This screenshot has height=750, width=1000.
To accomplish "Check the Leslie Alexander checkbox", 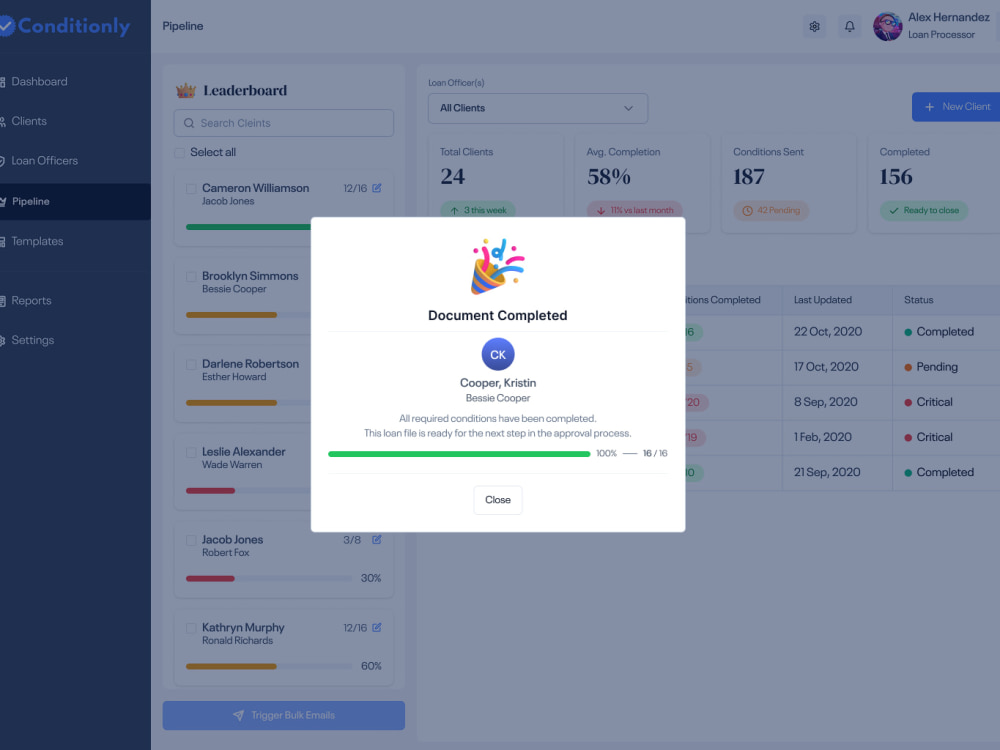I will (191, 453).
